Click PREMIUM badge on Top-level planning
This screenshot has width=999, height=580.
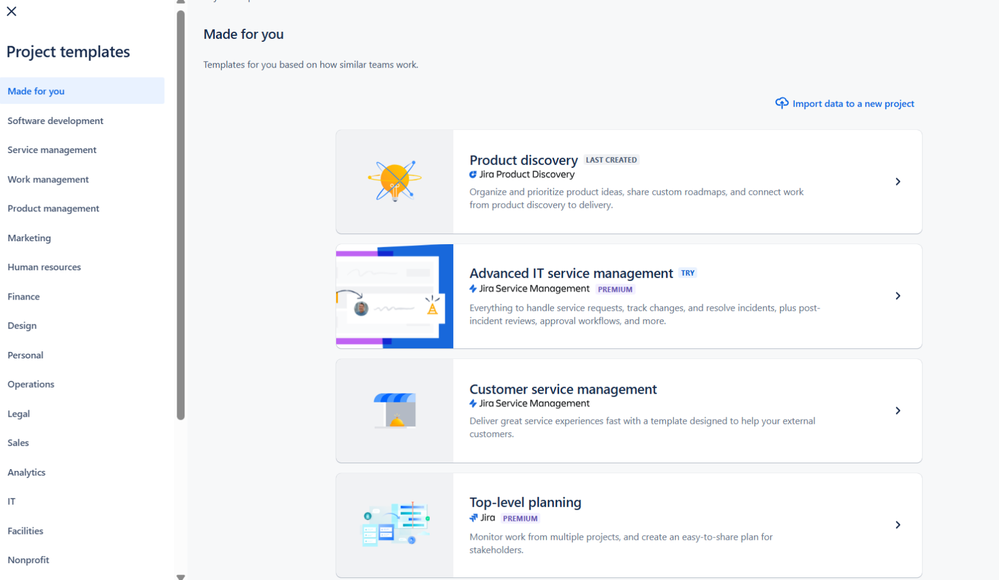coord(521,518)
